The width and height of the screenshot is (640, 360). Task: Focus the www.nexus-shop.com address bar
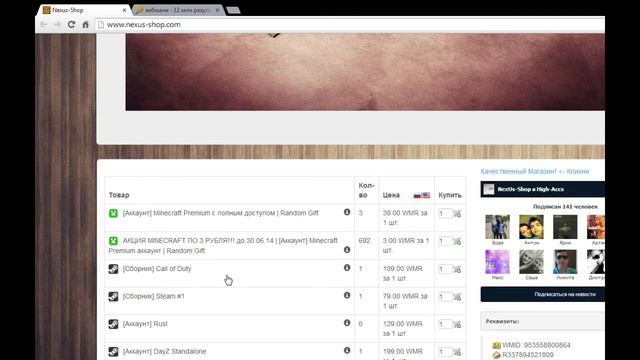(x=349, y=24)
